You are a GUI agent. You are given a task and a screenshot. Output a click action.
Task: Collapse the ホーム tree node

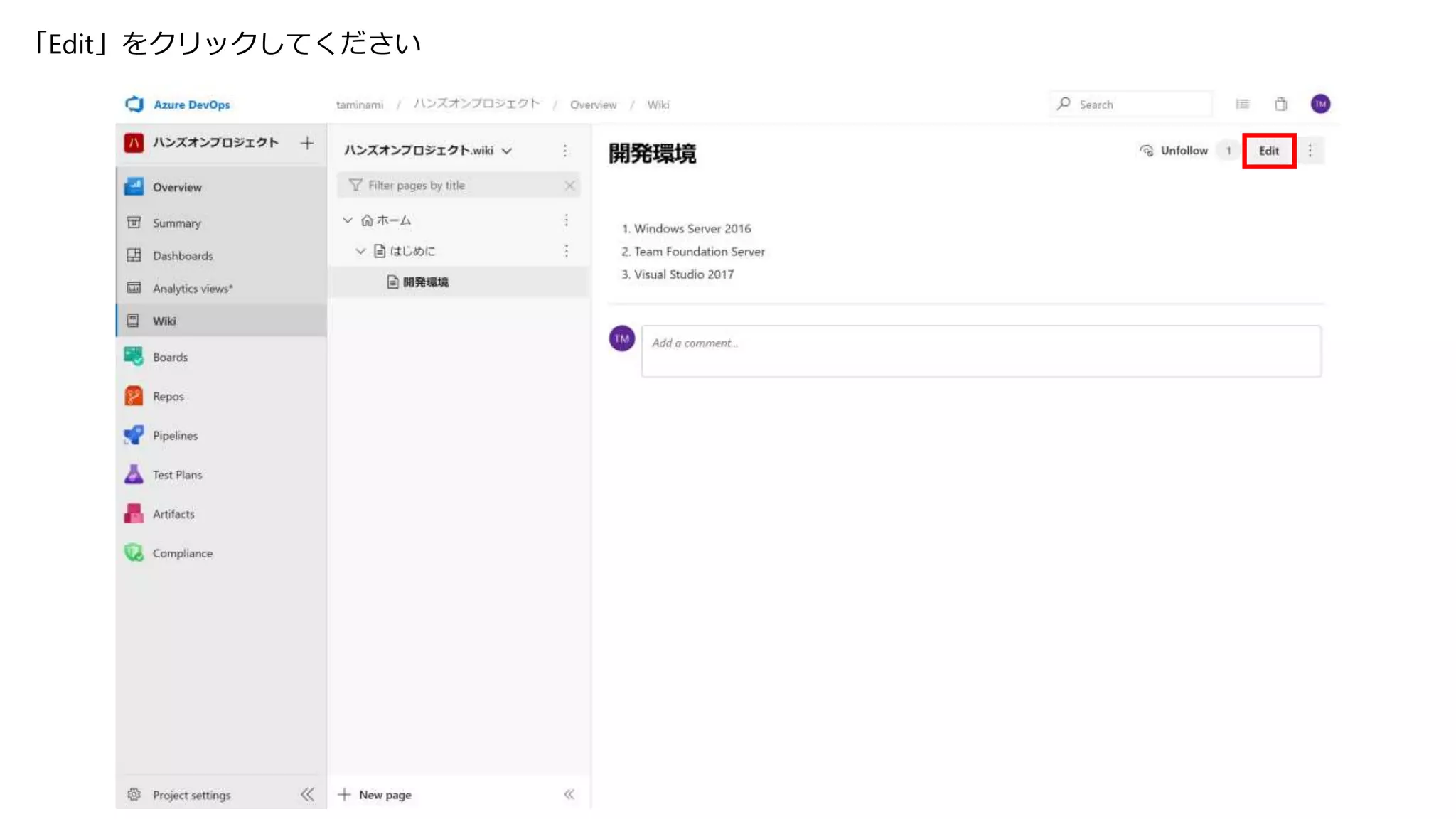point(348,220)
